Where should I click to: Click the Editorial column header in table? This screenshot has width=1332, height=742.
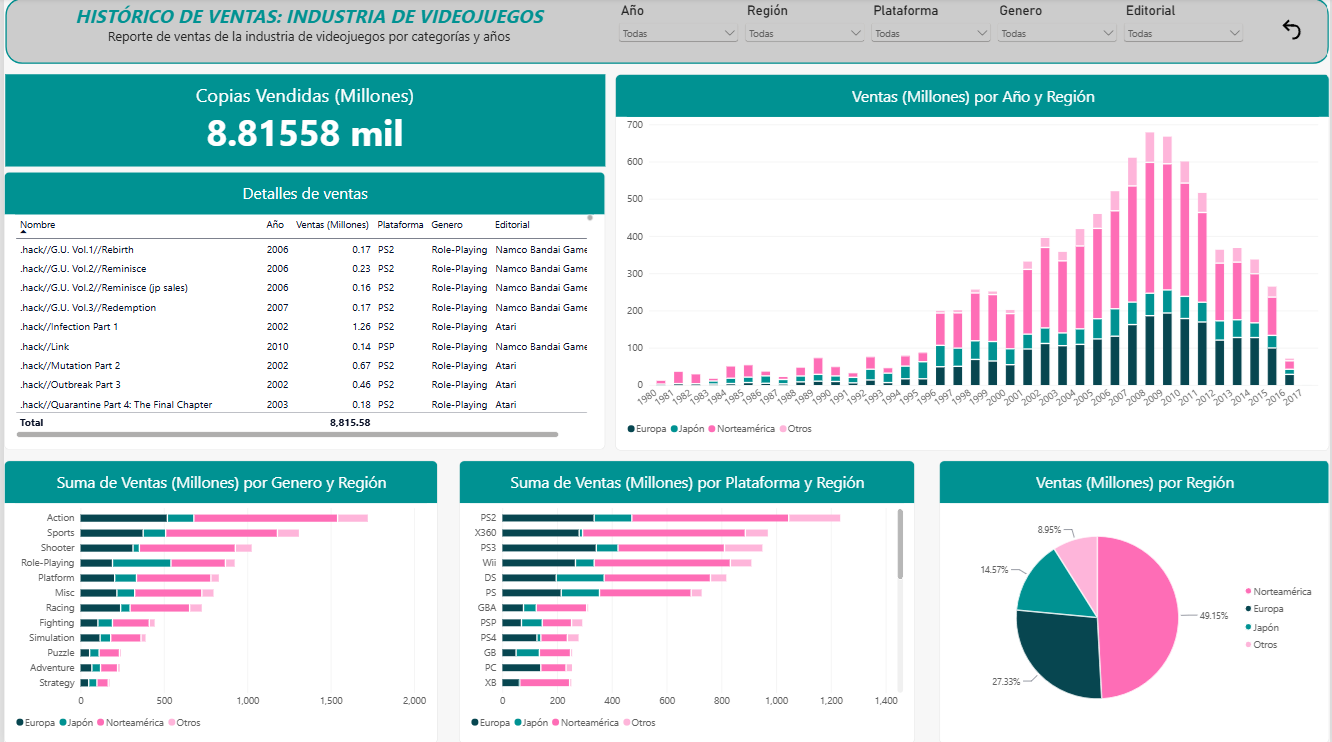point(512,225)
